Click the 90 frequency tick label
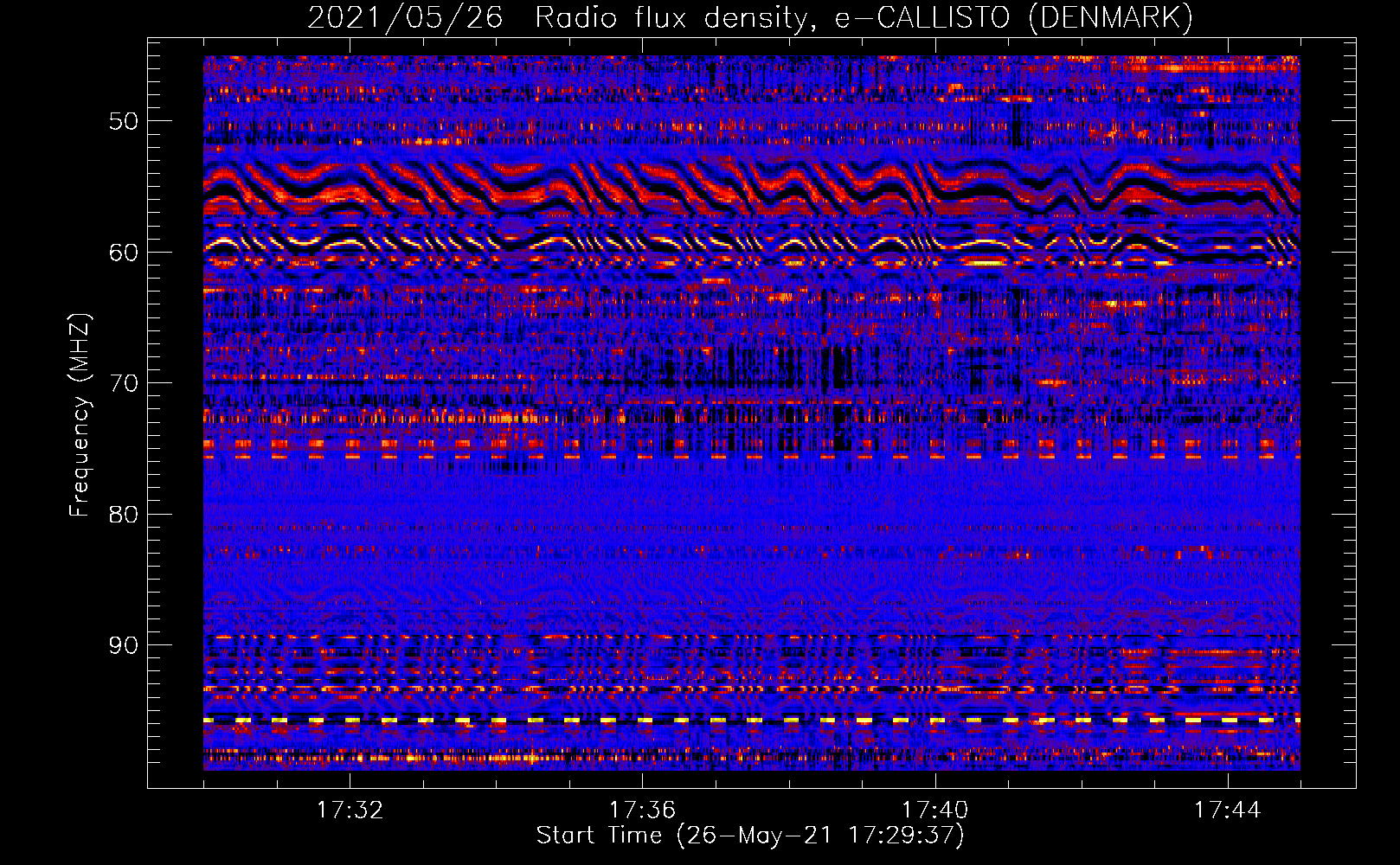1400x865 pixels. (124, 645)
